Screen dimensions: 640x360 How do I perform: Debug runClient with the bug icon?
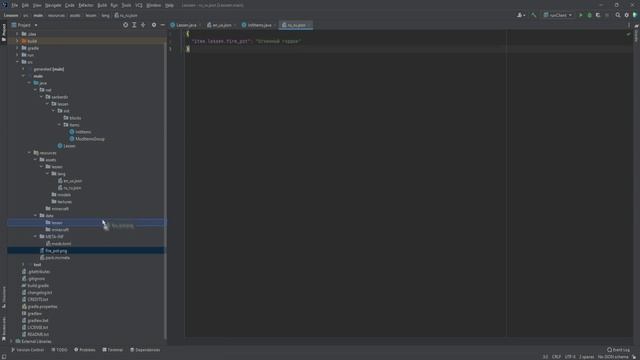(589, 15)
